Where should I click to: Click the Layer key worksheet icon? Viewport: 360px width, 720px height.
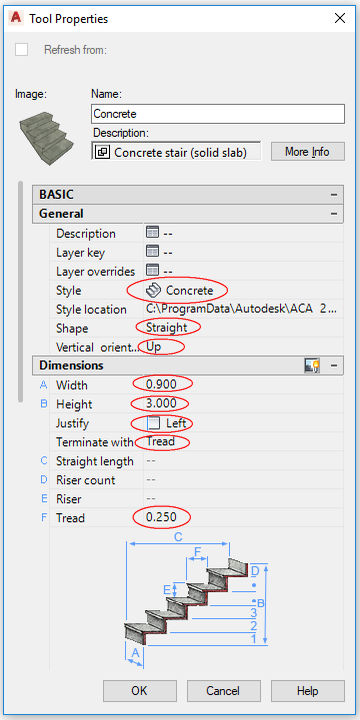point(152,252)
